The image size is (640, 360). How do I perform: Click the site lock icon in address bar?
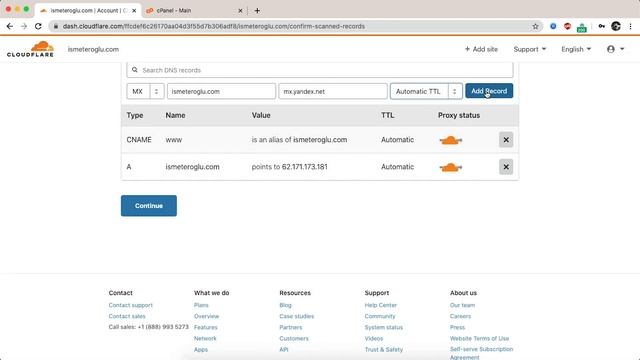coord(56,26)
